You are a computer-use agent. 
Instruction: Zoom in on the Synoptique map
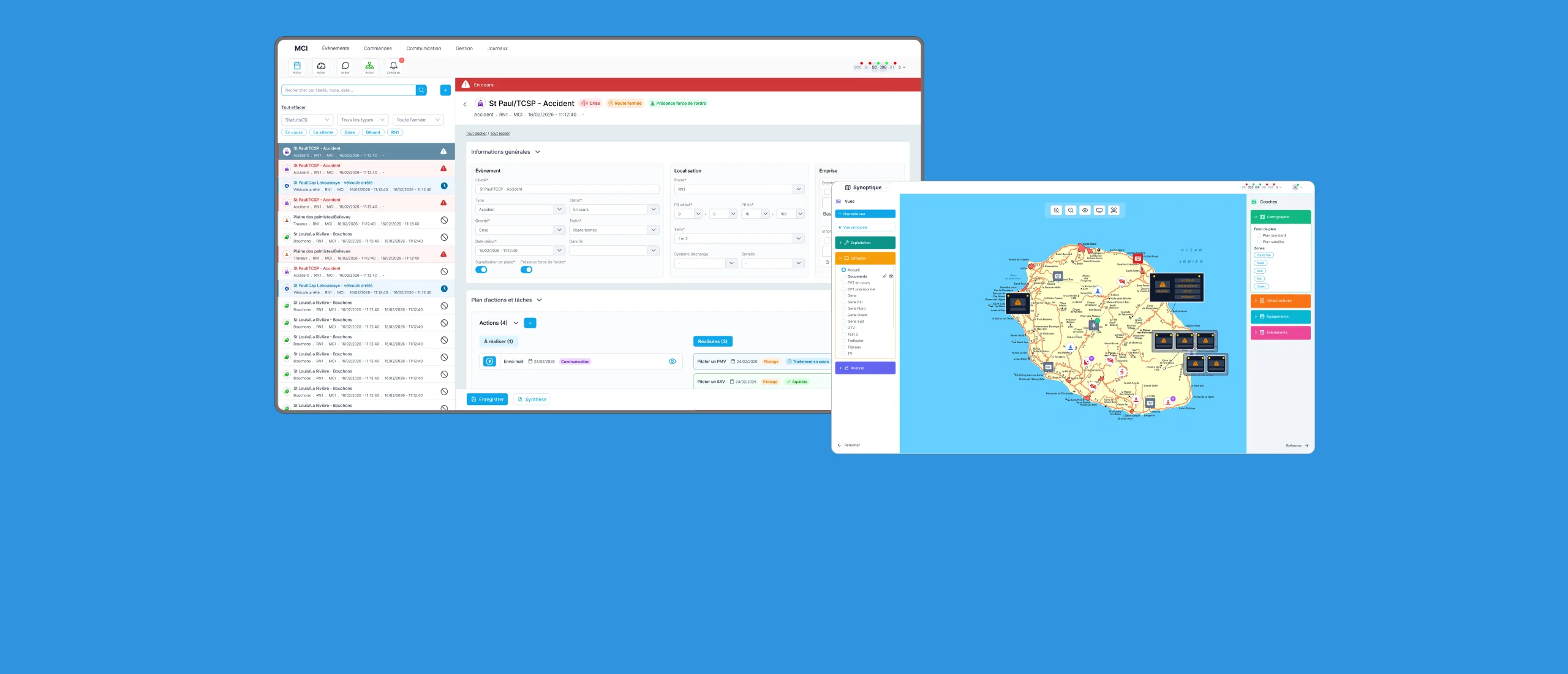click(x=1056, y=210)
